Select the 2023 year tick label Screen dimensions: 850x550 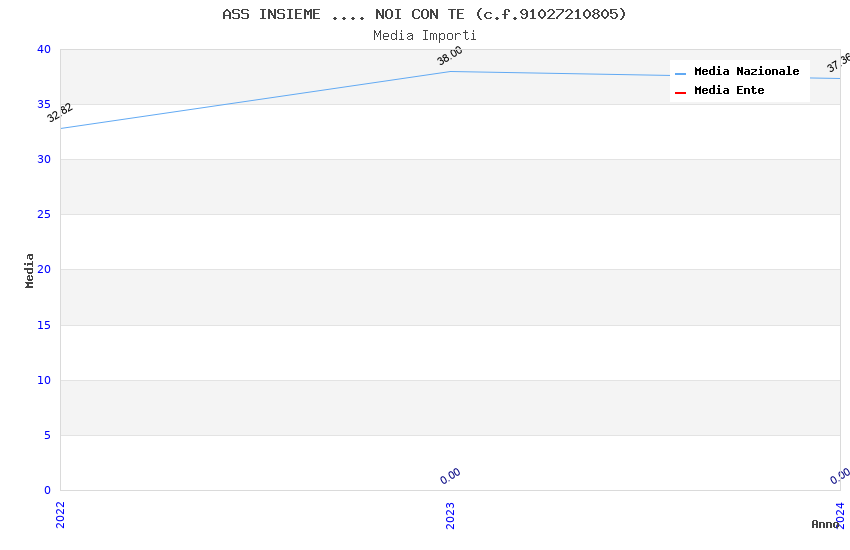coord(450,514)
